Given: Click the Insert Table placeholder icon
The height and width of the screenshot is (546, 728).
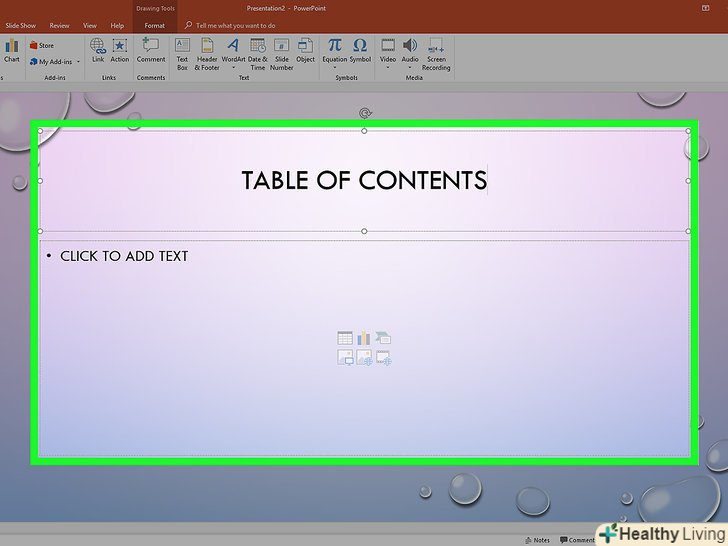Looking at the screenshot, I should click(345, 338).
